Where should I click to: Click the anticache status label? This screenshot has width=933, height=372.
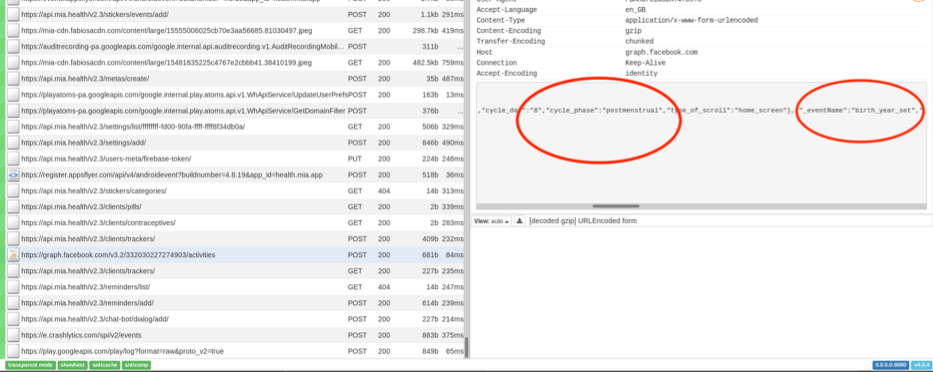coord(104,365)
